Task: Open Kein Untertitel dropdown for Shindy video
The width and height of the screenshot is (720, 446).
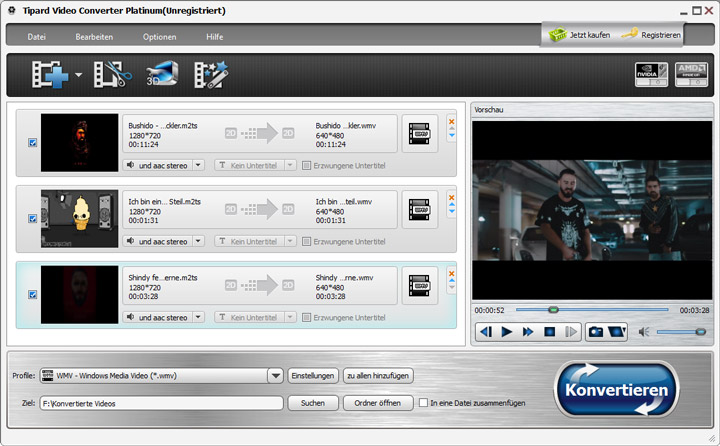Action: (290, 317)
